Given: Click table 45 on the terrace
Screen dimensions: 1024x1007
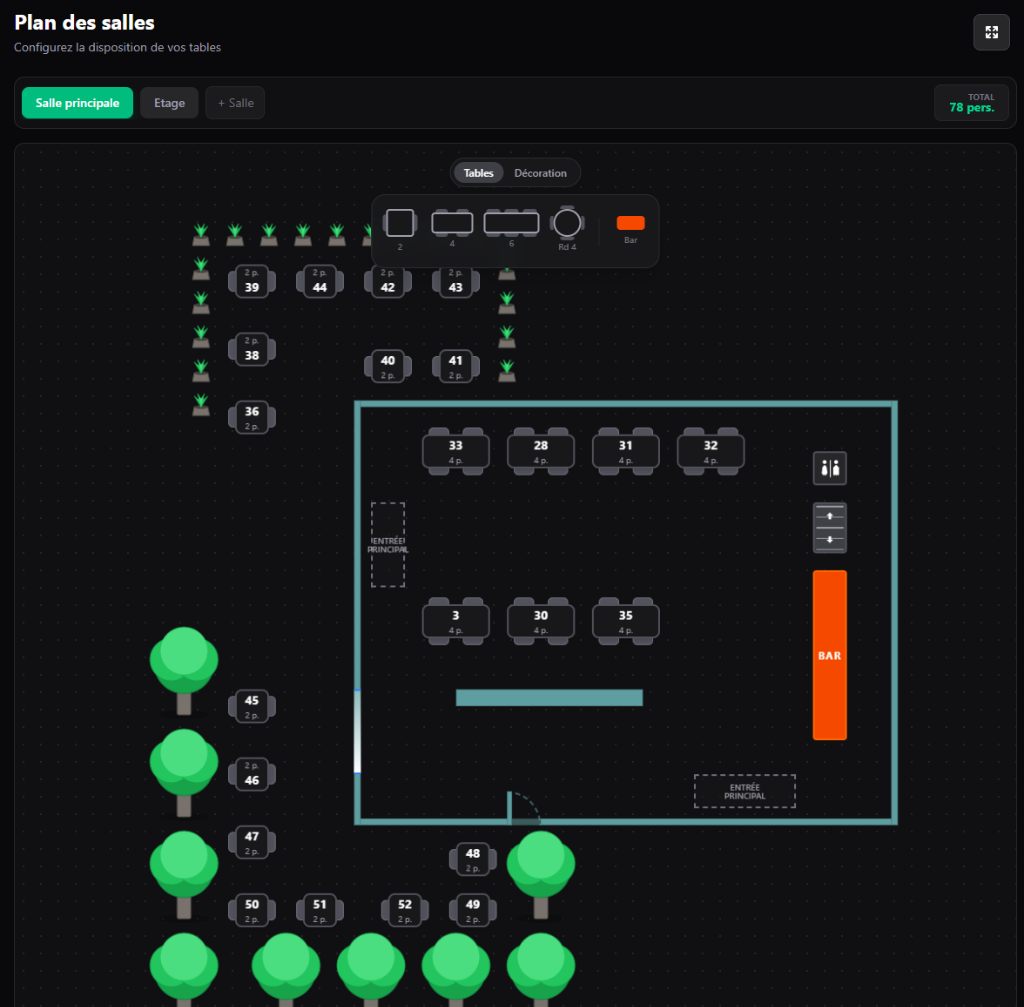Looking at the screenshot, I should tap(252, 706).
